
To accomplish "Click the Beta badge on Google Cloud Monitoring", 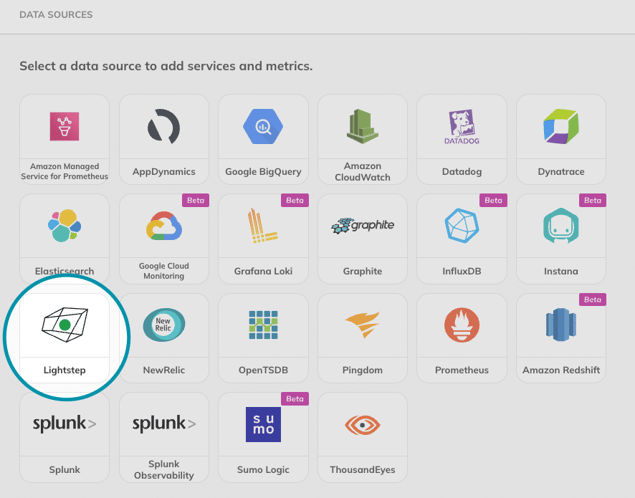I will click(195, 200).
